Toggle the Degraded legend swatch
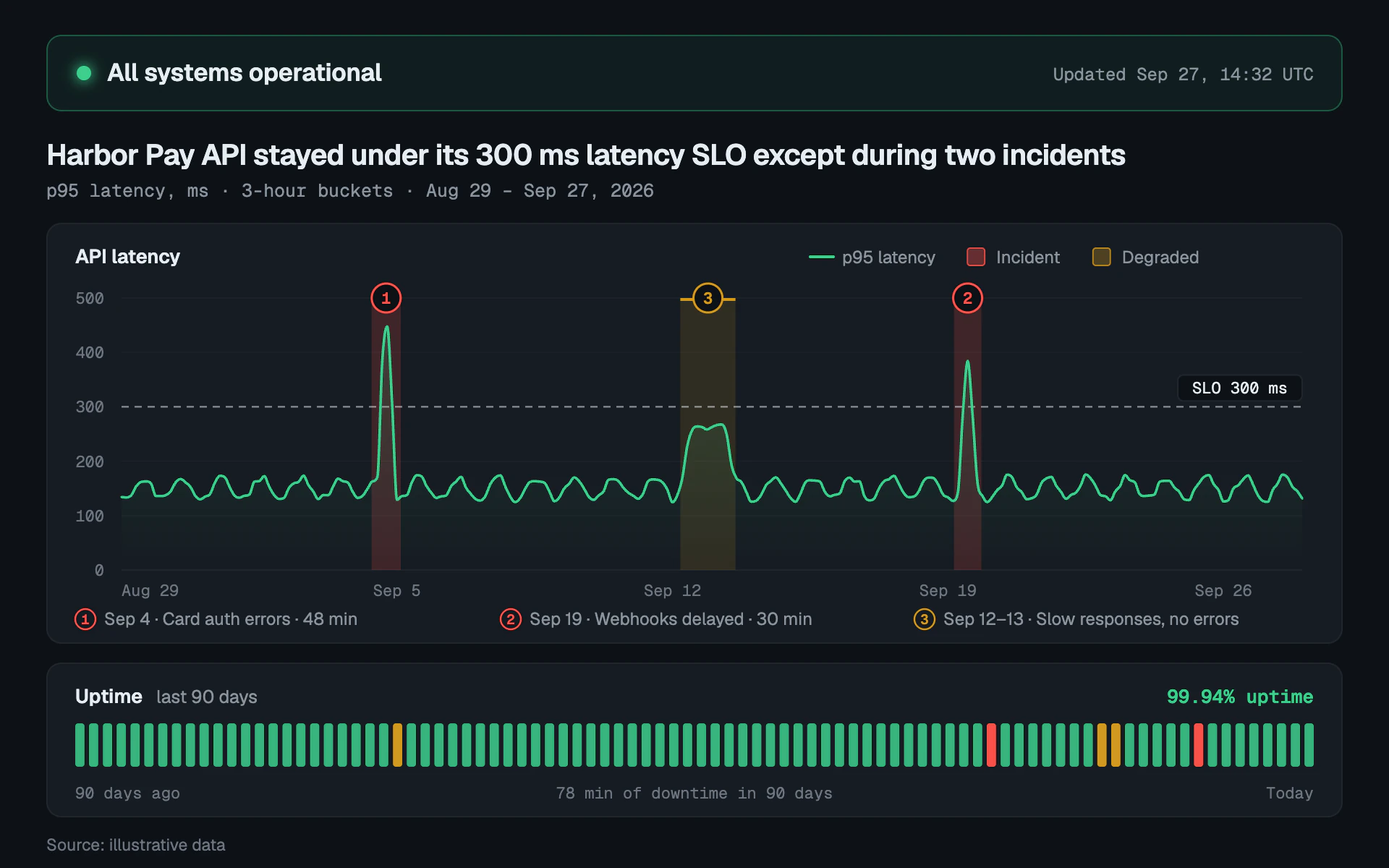Viewport: 1389px width, 868px height. click(x=1101, y=257)
